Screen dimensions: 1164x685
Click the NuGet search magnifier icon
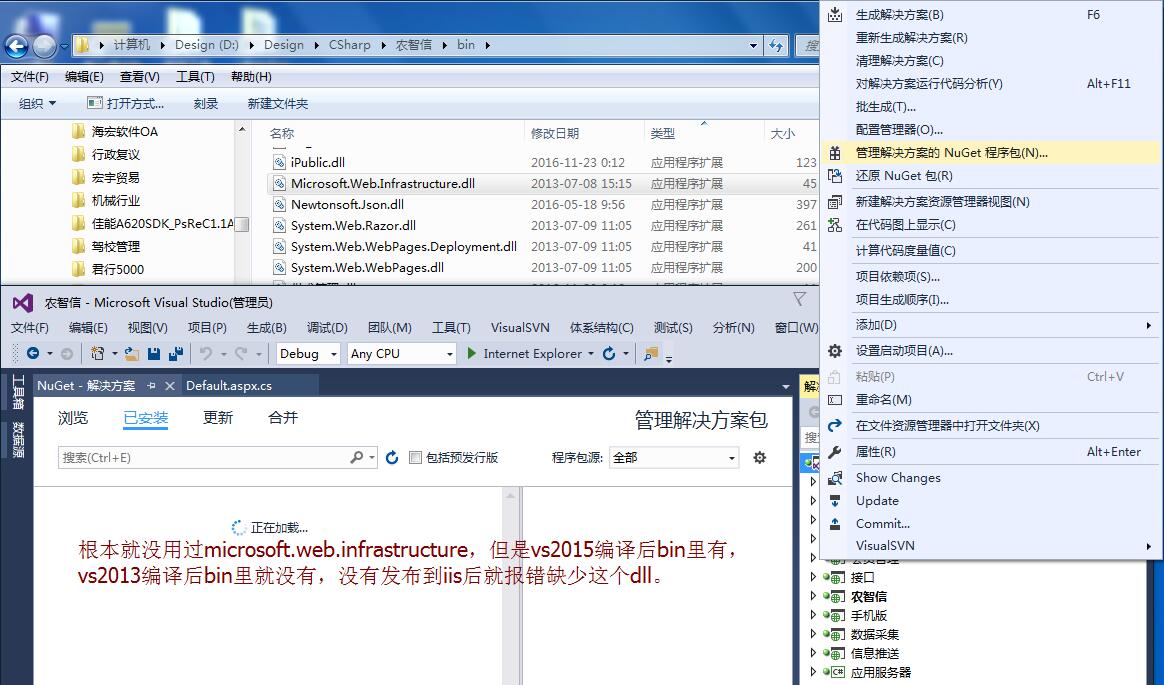(357, 457)
